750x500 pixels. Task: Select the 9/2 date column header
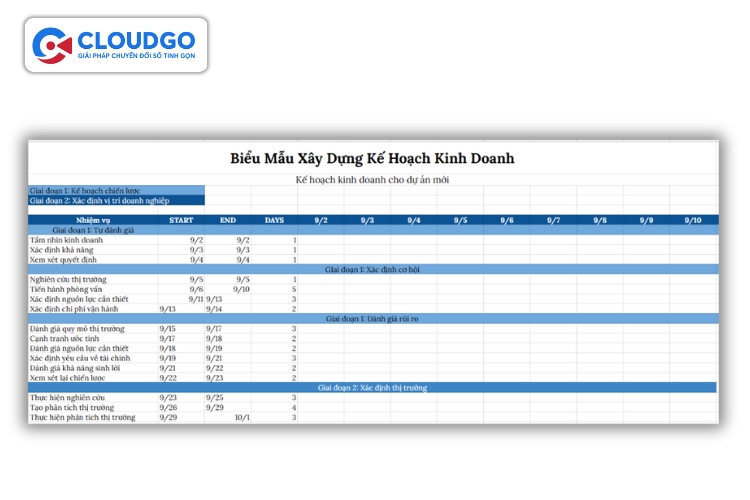[x=321, y=219]
